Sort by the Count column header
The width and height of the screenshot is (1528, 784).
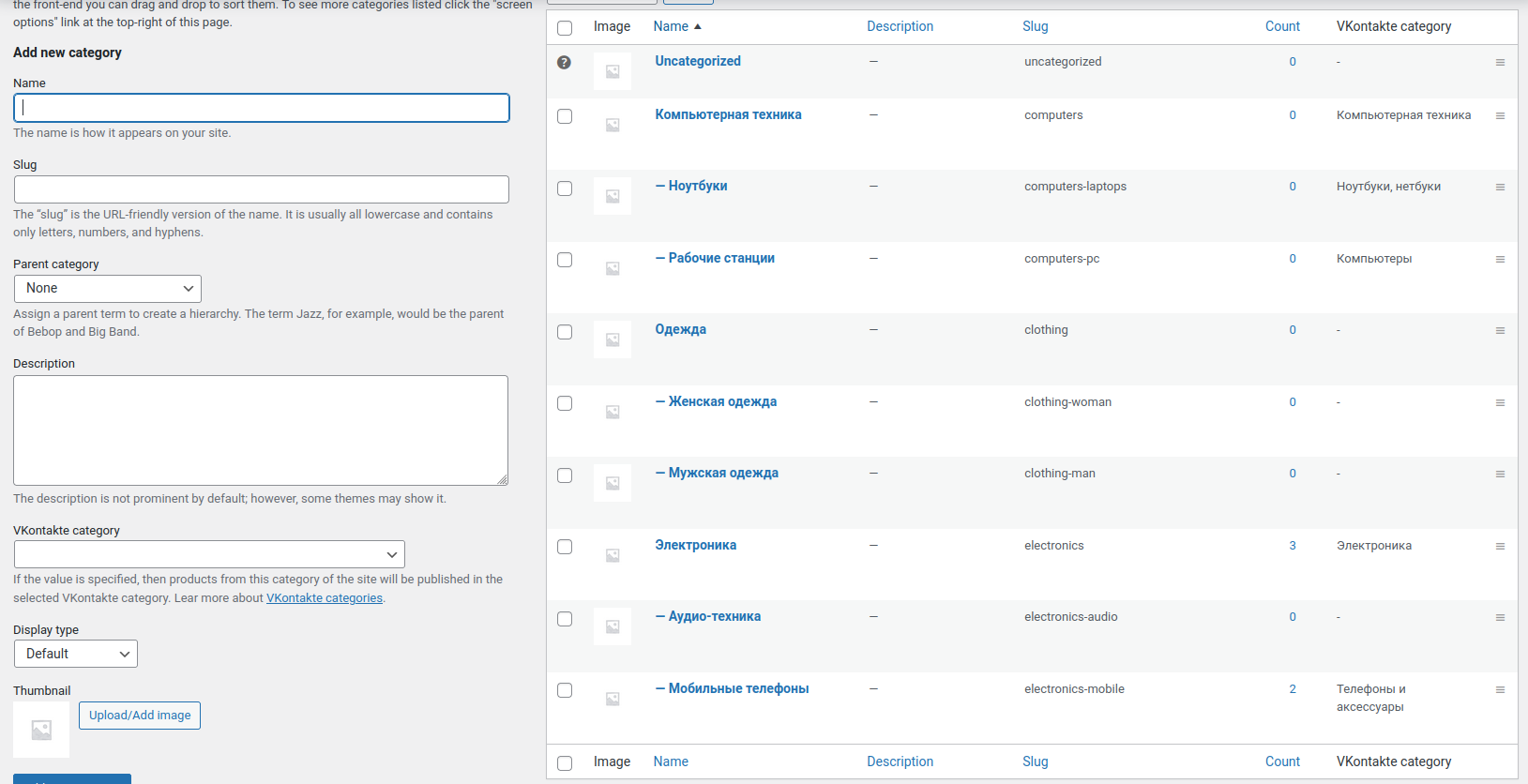tap(1282, 26)
